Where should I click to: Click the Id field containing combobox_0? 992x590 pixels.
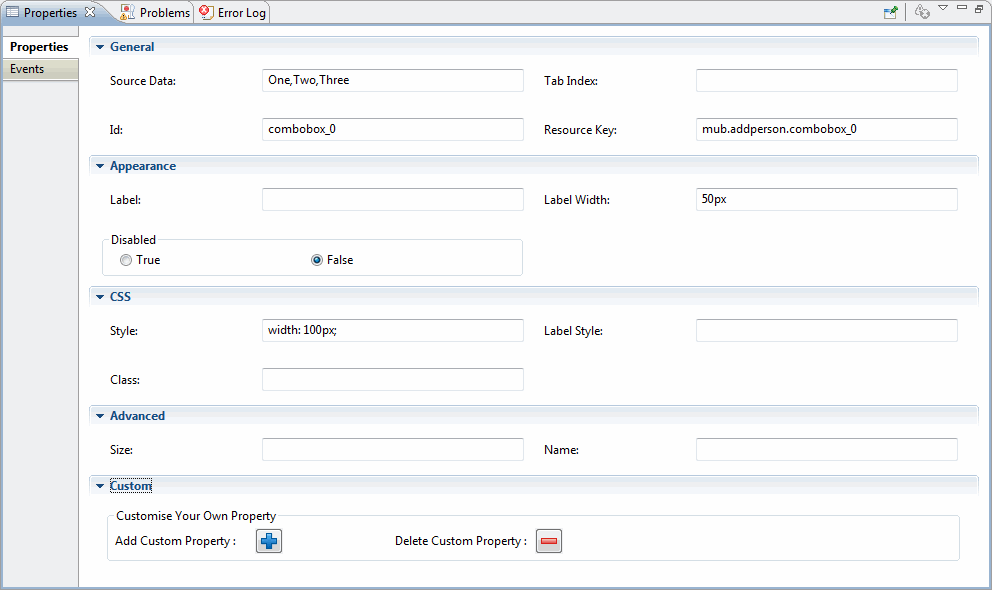click(393, 129)
